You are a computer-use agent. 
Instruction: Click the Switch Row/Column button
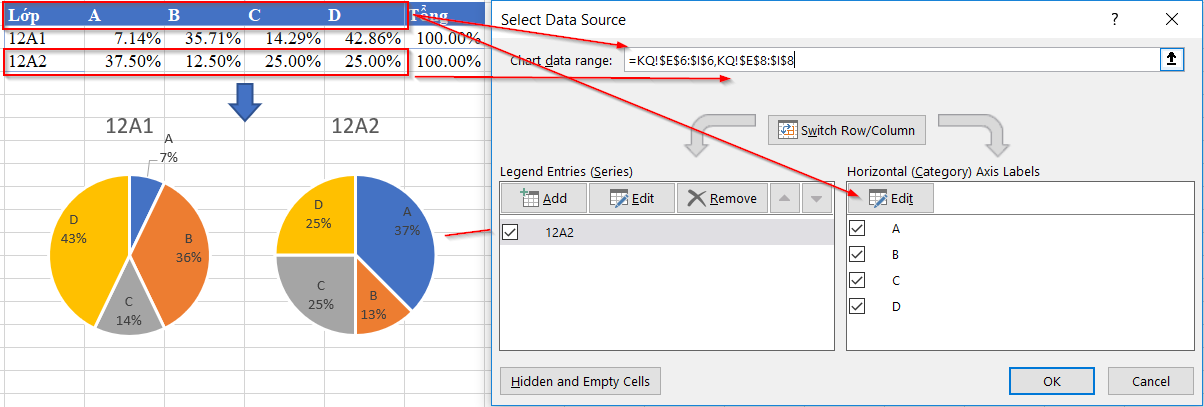pos(846,130)
